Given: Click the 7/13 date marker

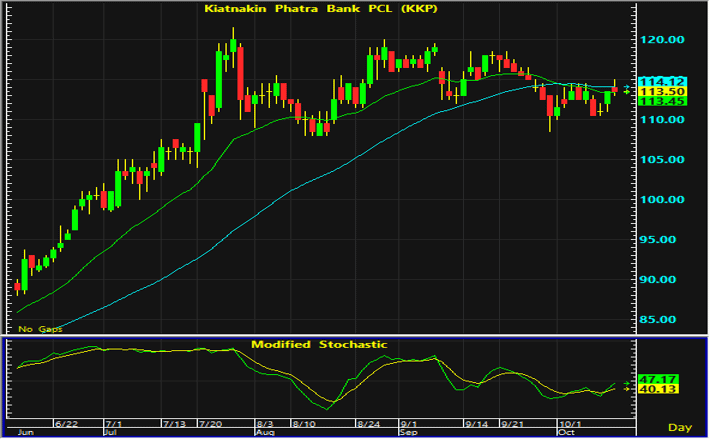Looking at the screenshot, I should [175, 424].
